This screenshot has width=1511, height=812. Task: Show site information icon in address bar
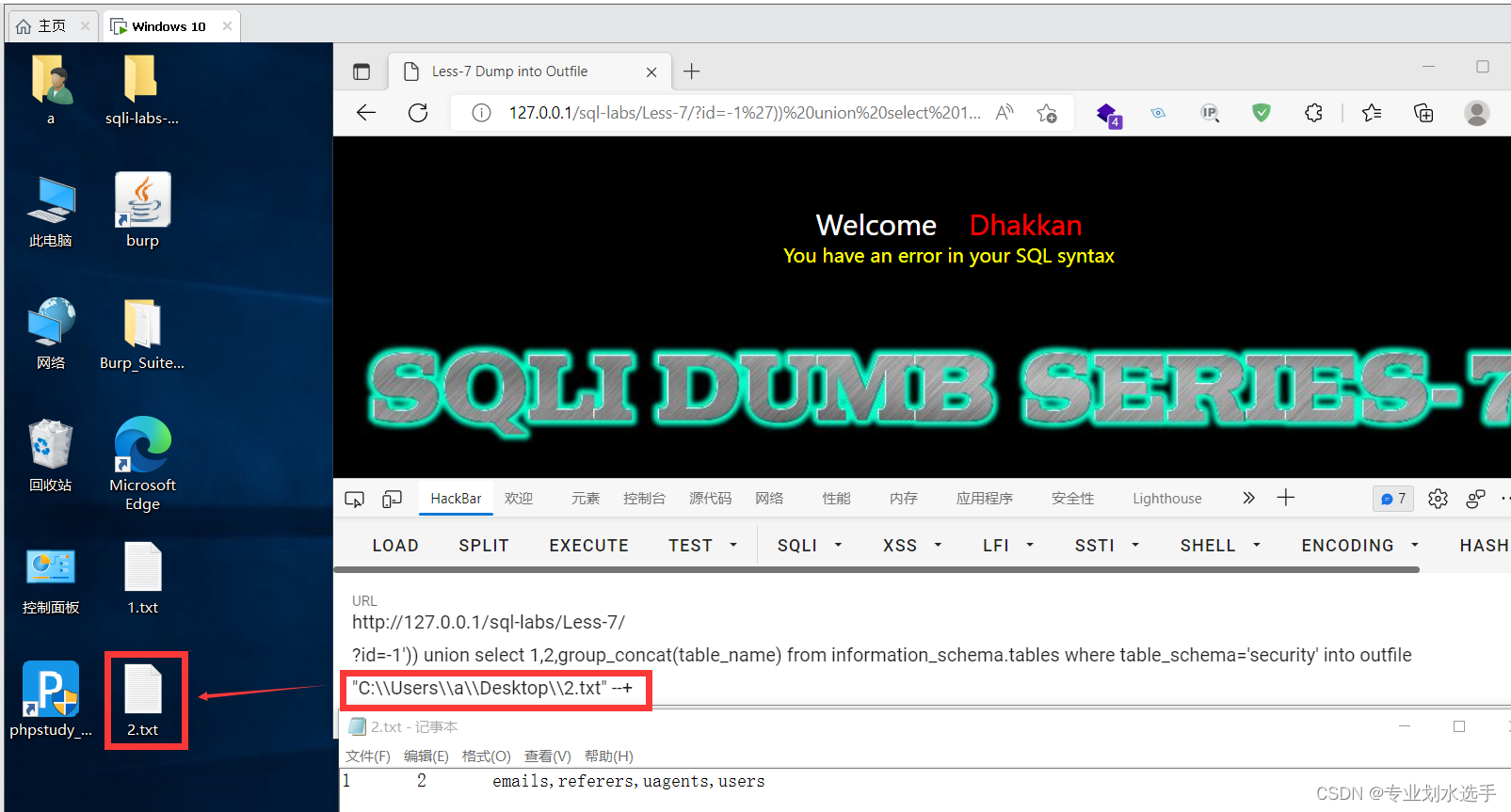pyautogui.click(x=481, y=113)
